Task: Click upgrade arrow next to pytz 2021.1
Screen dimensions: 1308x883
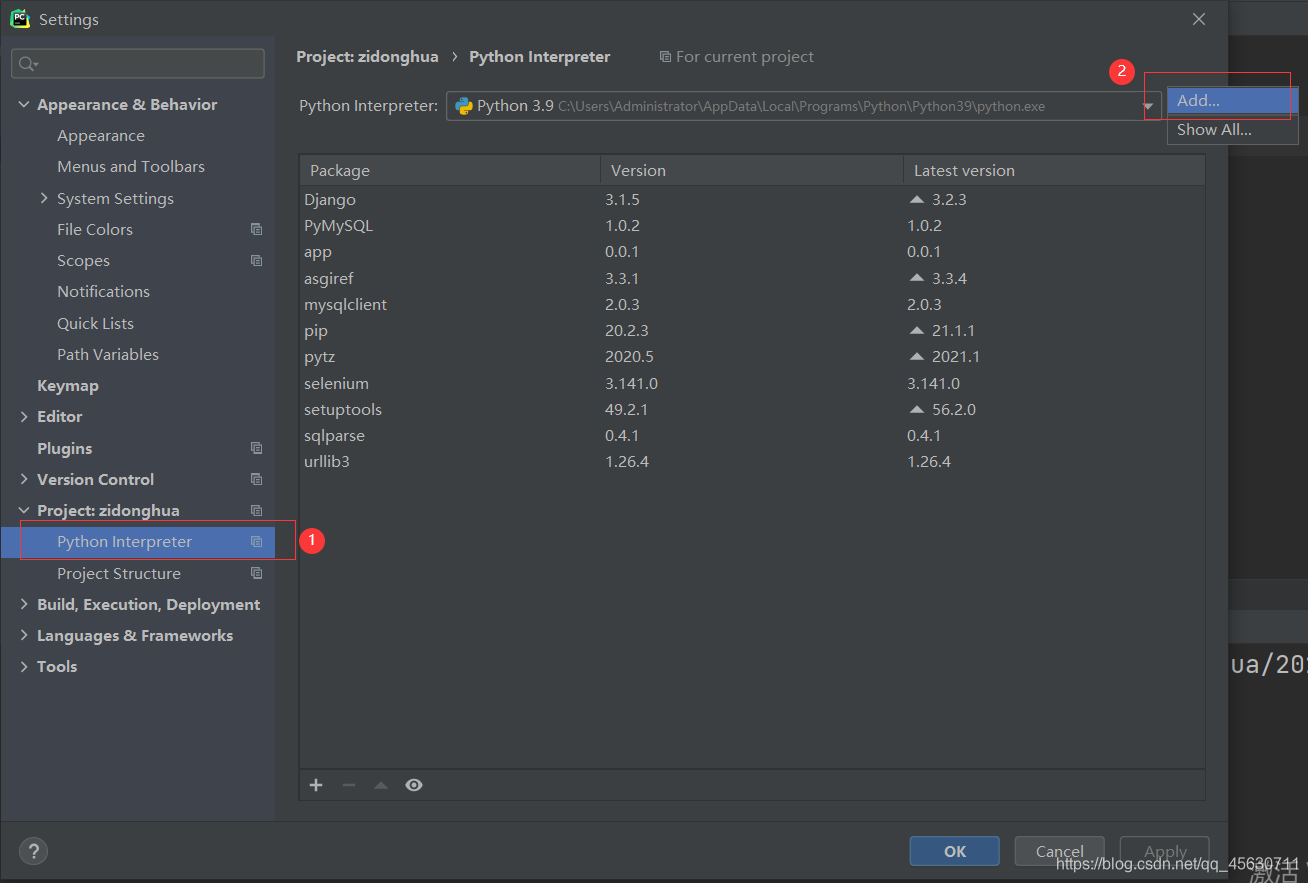Action: 917,356
